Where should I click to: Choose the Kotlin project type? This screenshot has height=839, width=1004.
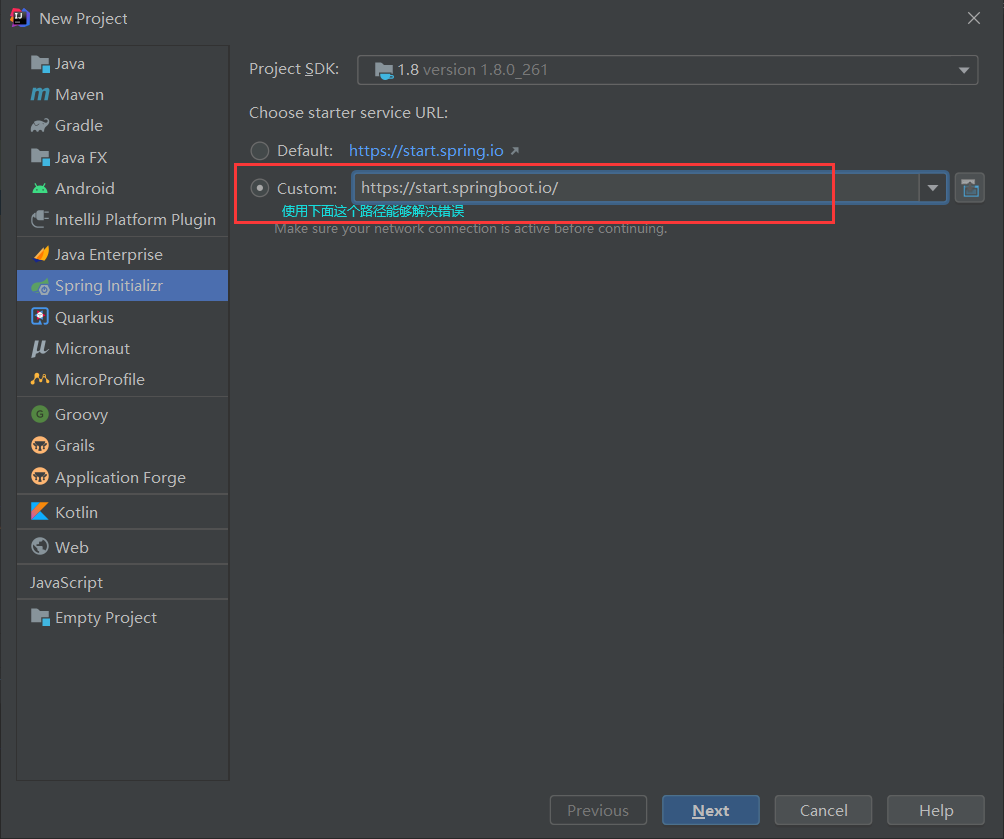pos(78,511)
